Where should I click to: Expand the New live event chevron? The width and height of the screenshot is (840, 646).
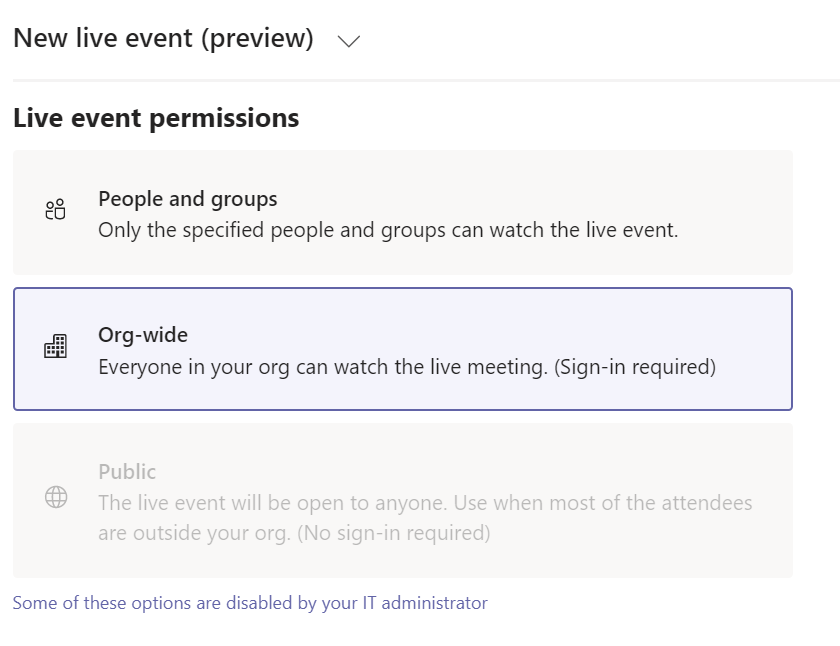pos(348,41)
